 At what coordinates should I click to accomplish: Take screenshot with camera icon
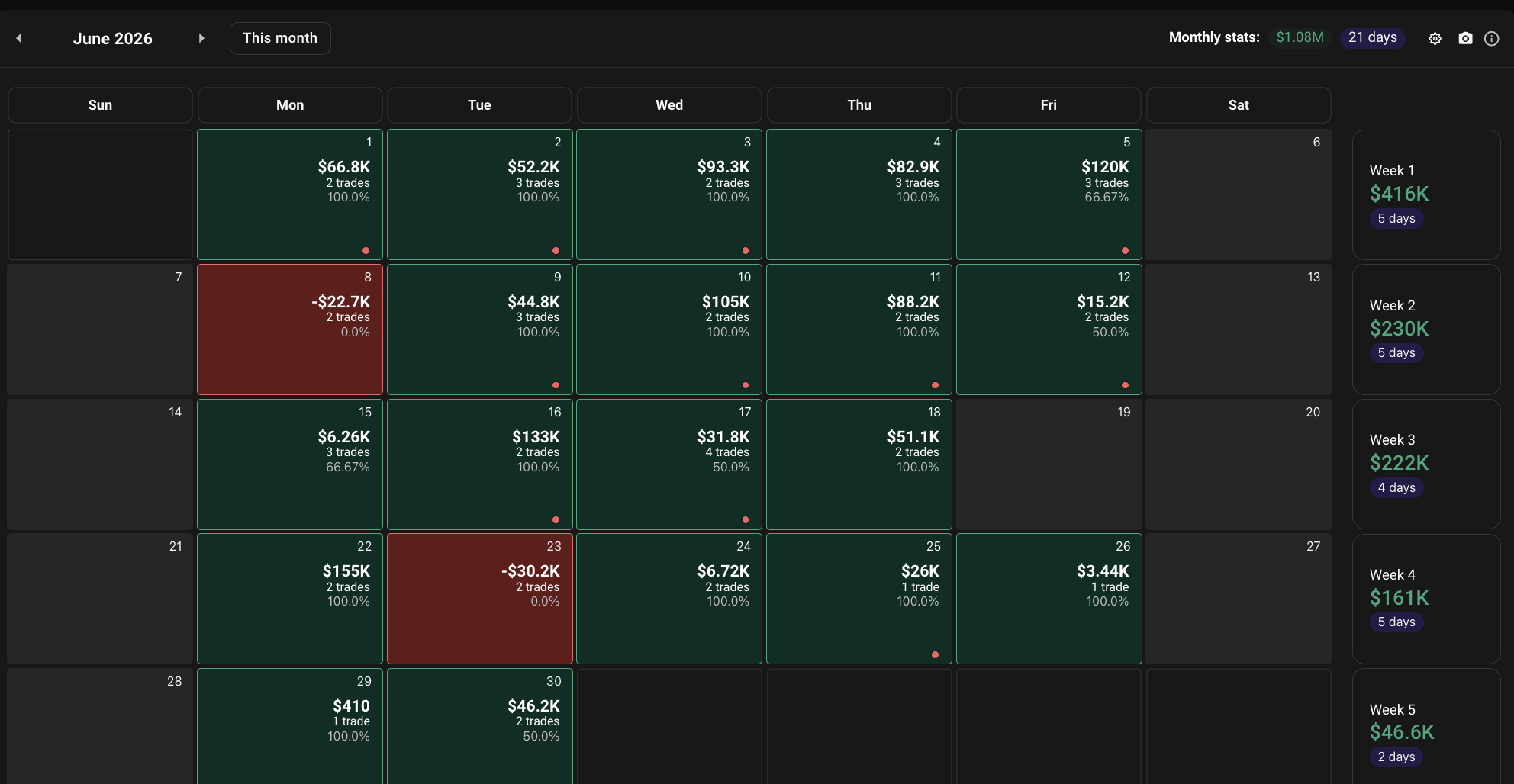click(1465, 38)
